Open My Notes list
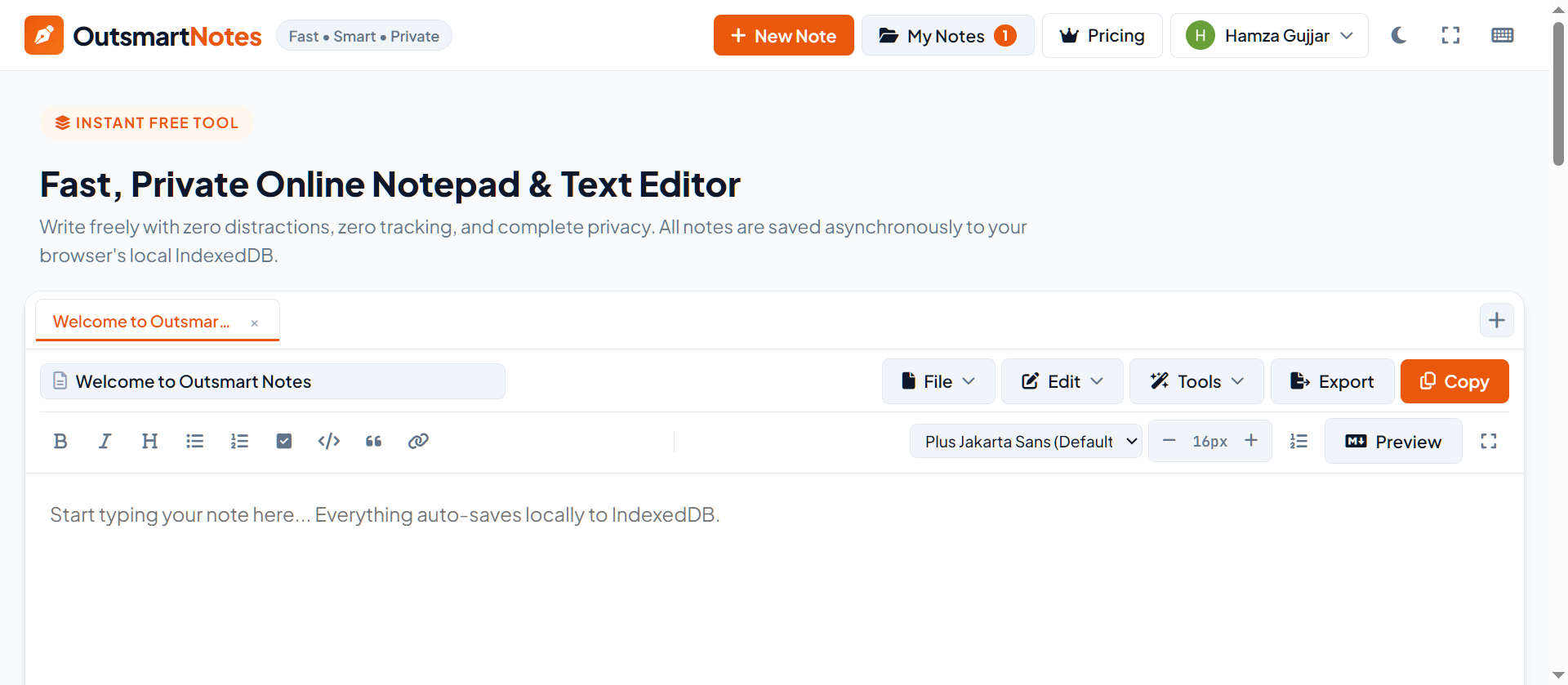The width and height of the screenshot is (1568, 685). (947, 35)
